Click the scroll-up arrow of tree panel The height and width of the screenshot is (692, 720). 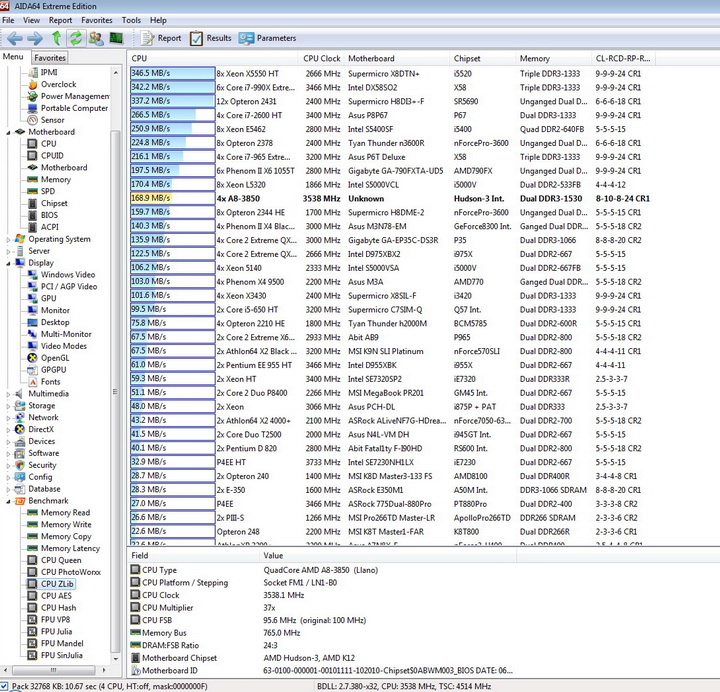point(115,73)
